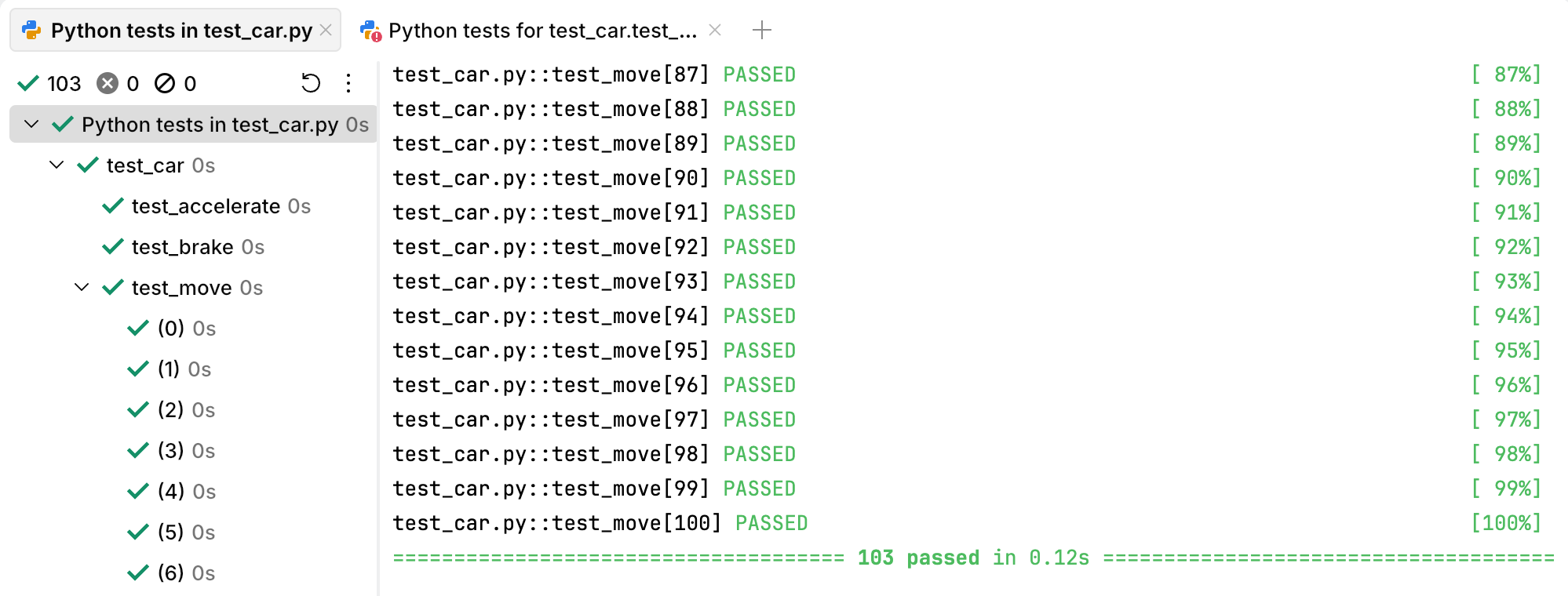Click the failed tests count icon showing 0

[108, 83]
